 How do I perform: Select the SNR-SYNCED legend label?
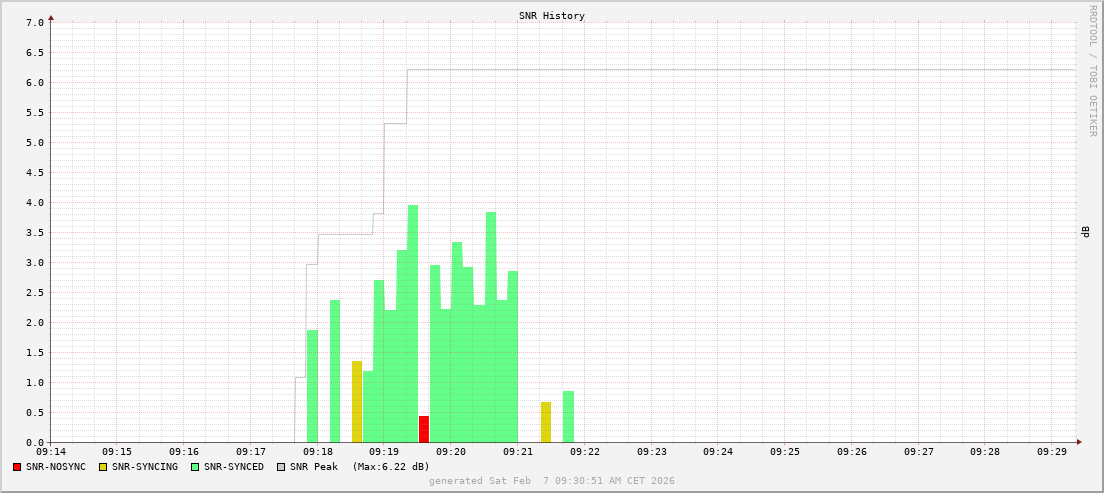click(233, 467)
